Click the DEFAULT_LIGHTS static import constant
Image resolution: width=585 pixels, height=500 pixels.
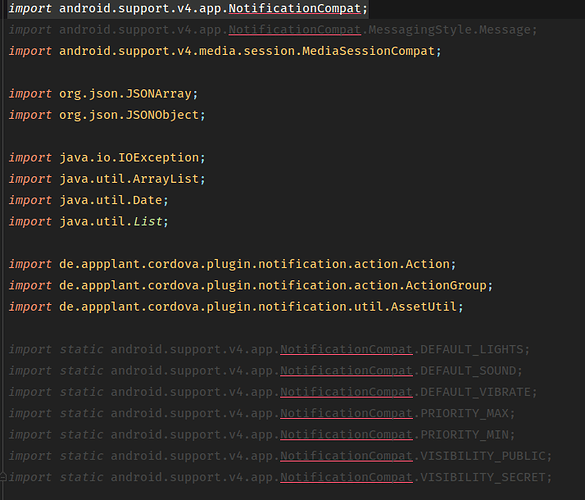(472, 349)
